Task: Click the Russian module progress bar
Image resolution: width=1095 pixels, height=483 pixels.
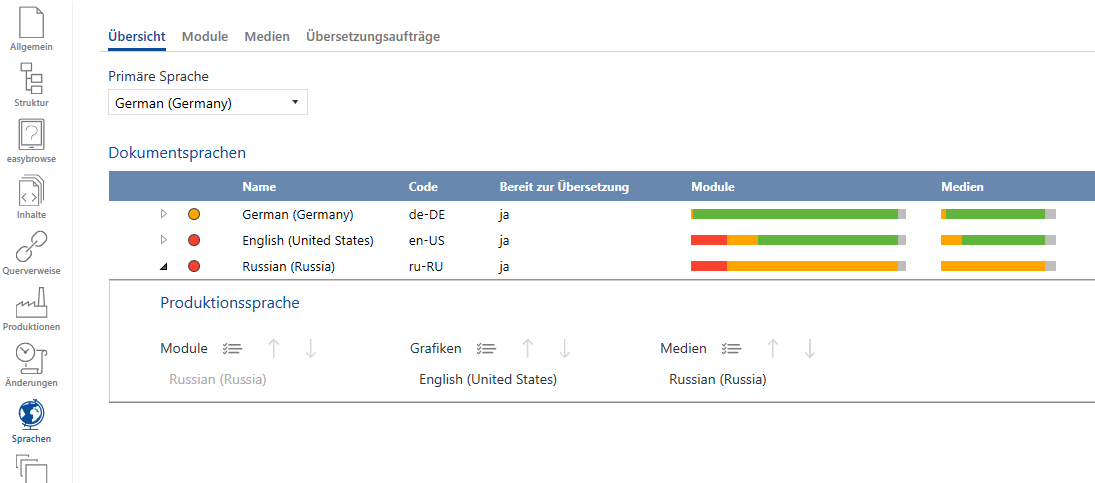Action: (x=798, y=266)
